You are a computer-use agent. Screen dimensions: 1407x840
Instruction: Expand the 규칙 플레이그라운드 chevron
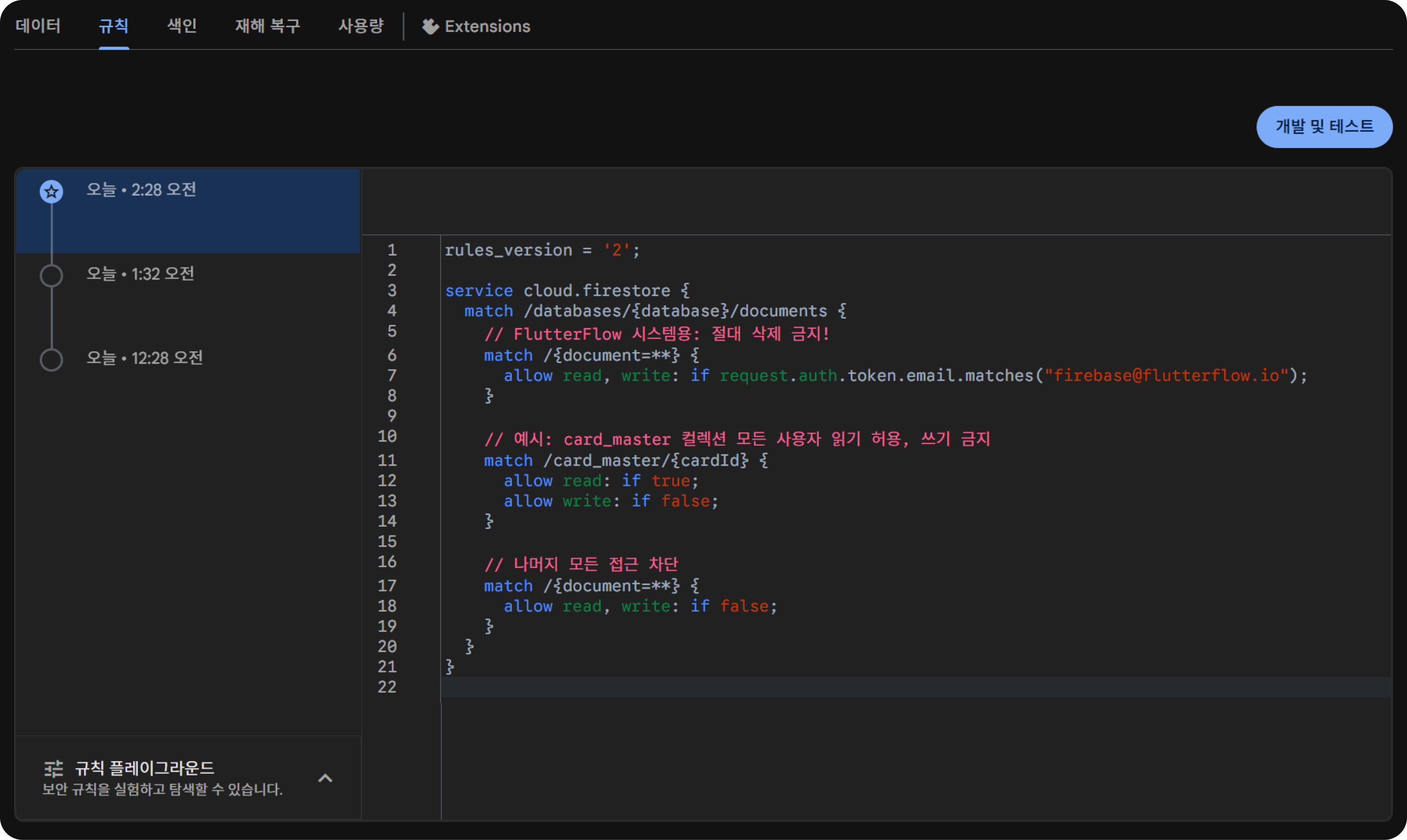point(325,778)
